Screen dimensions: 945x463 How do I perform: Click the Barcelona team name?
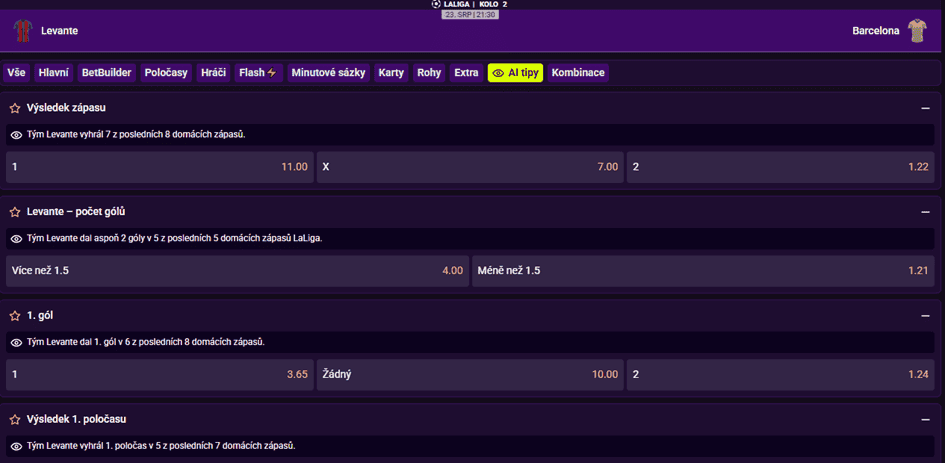point(876,31)
